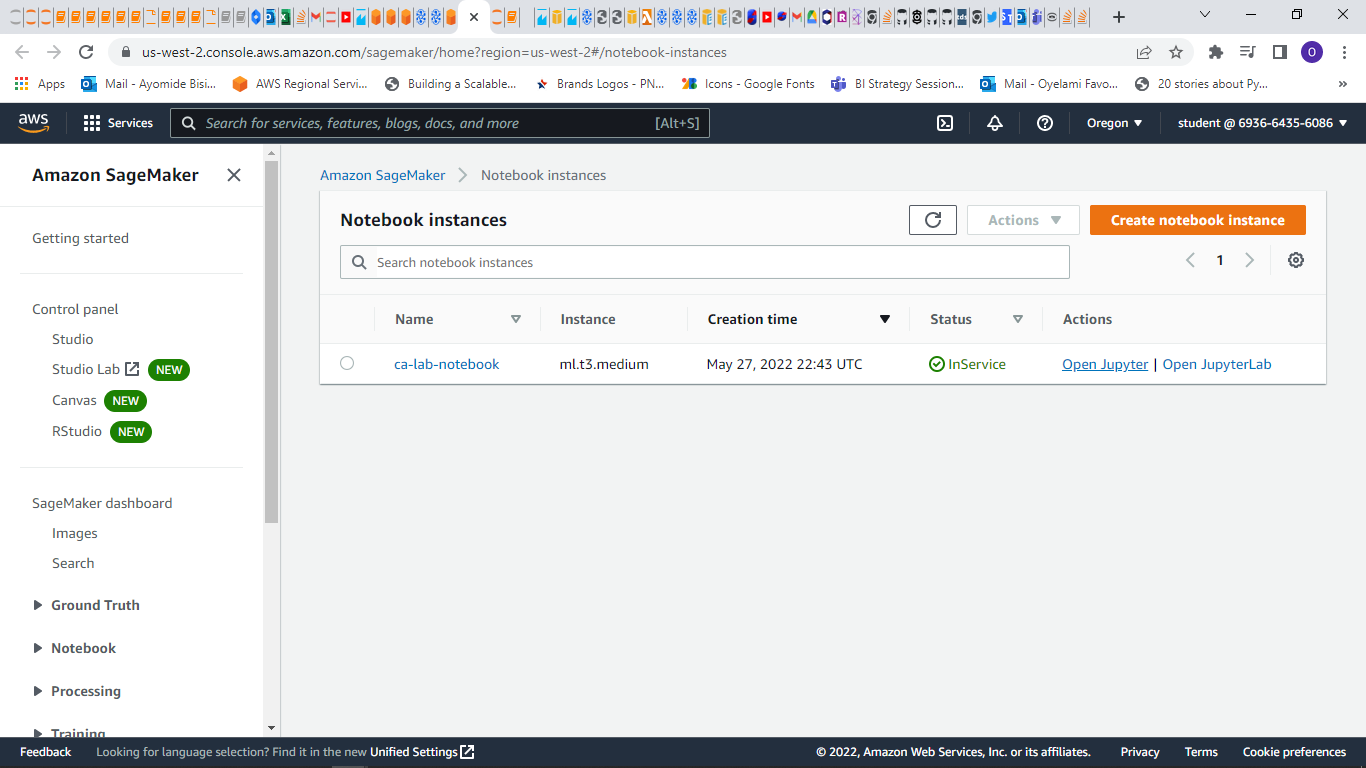Click the AWS logo to return home
1366x768 pixels.
click(34, 122)
